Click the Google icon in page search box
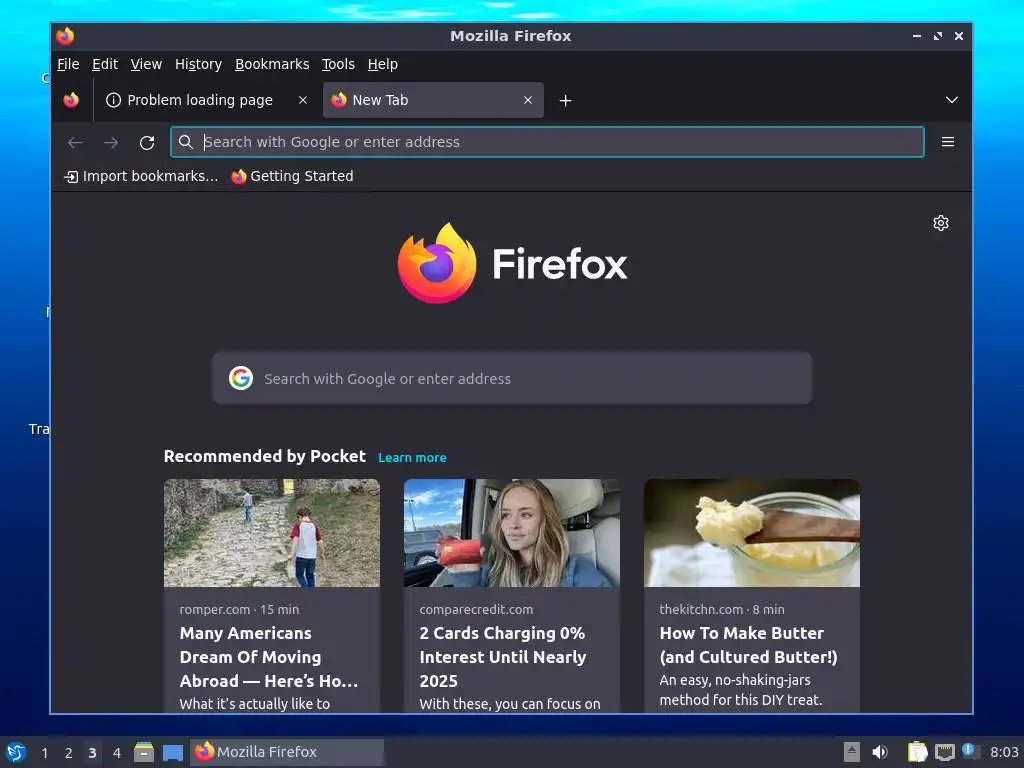The width and height of the screenshot is (1024, 768). 241,378
